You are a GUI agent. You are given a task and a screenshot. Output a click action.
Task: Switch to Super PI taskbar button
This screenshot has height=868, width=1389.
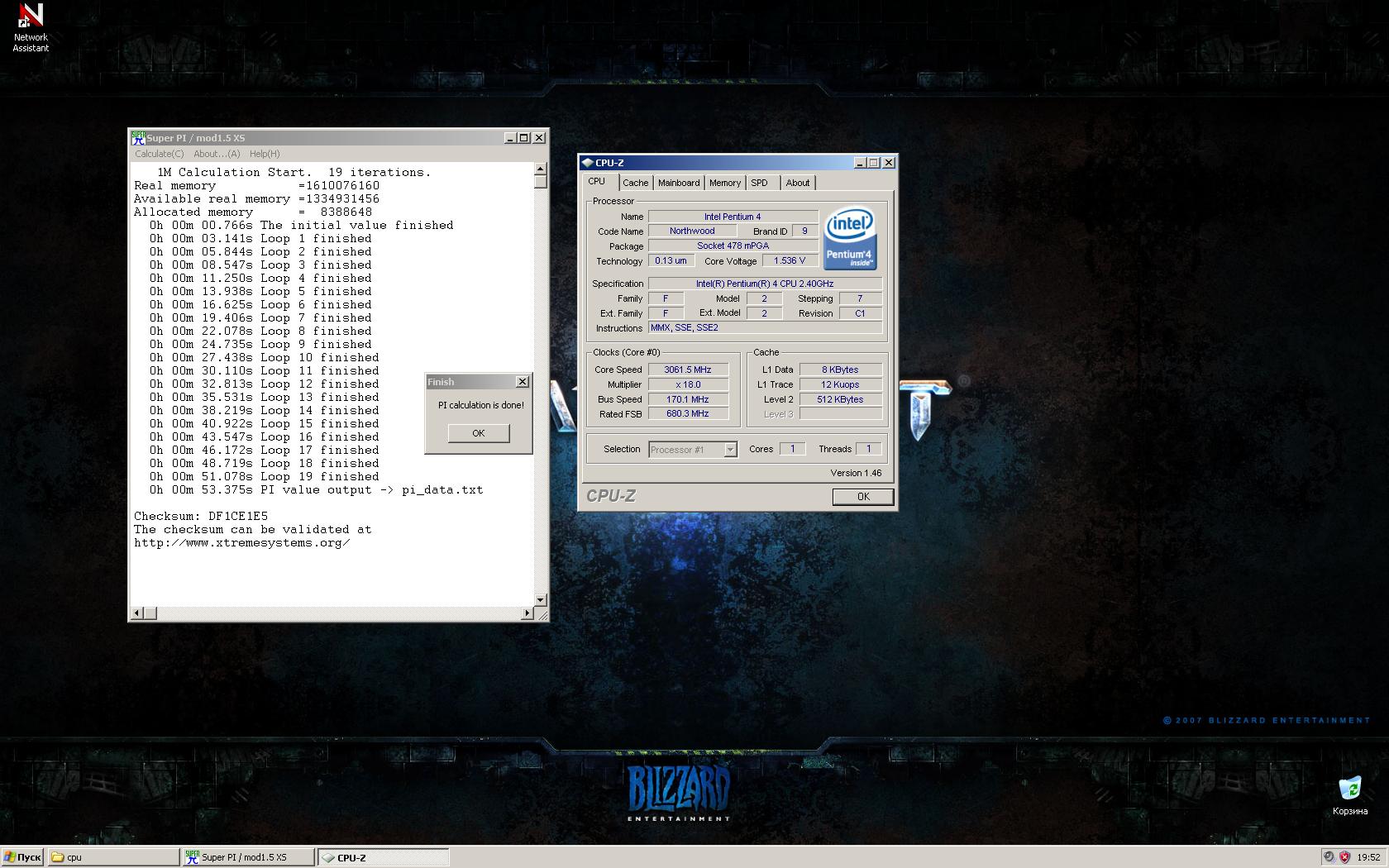(248, 857)
